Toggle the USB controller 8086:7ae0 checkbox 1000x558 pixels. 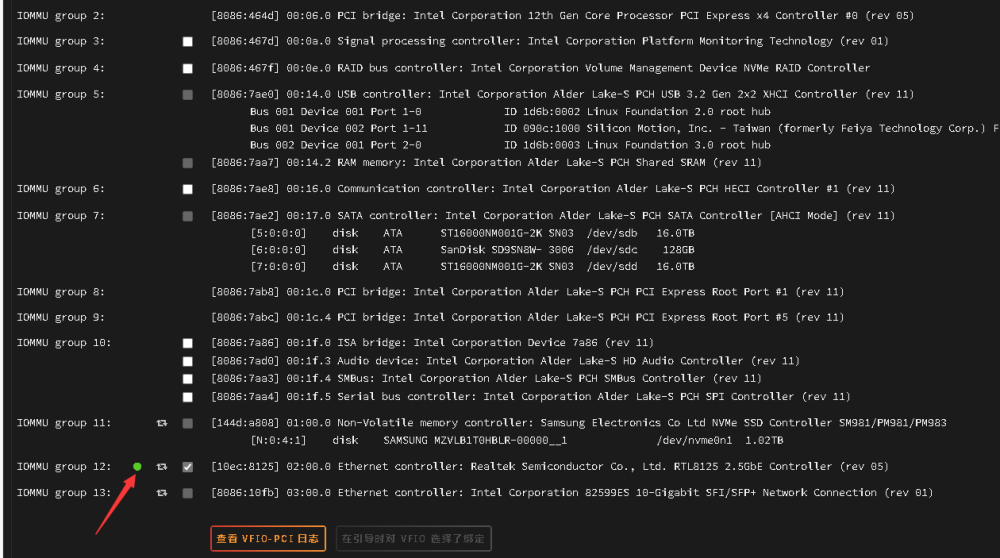tap(188, 94)
